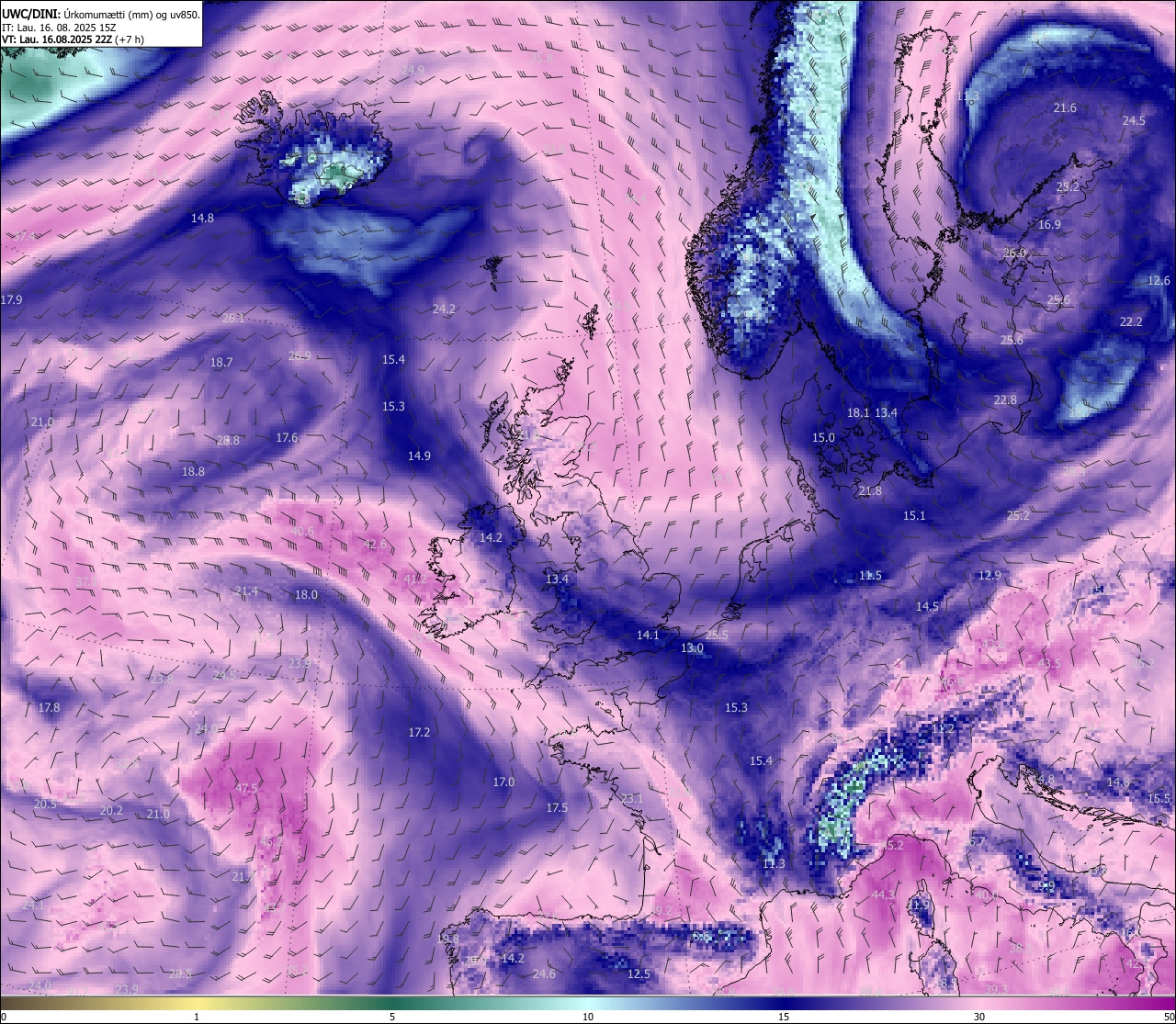
Task: Click the map value '17.9'
Action: coord(11,299)
